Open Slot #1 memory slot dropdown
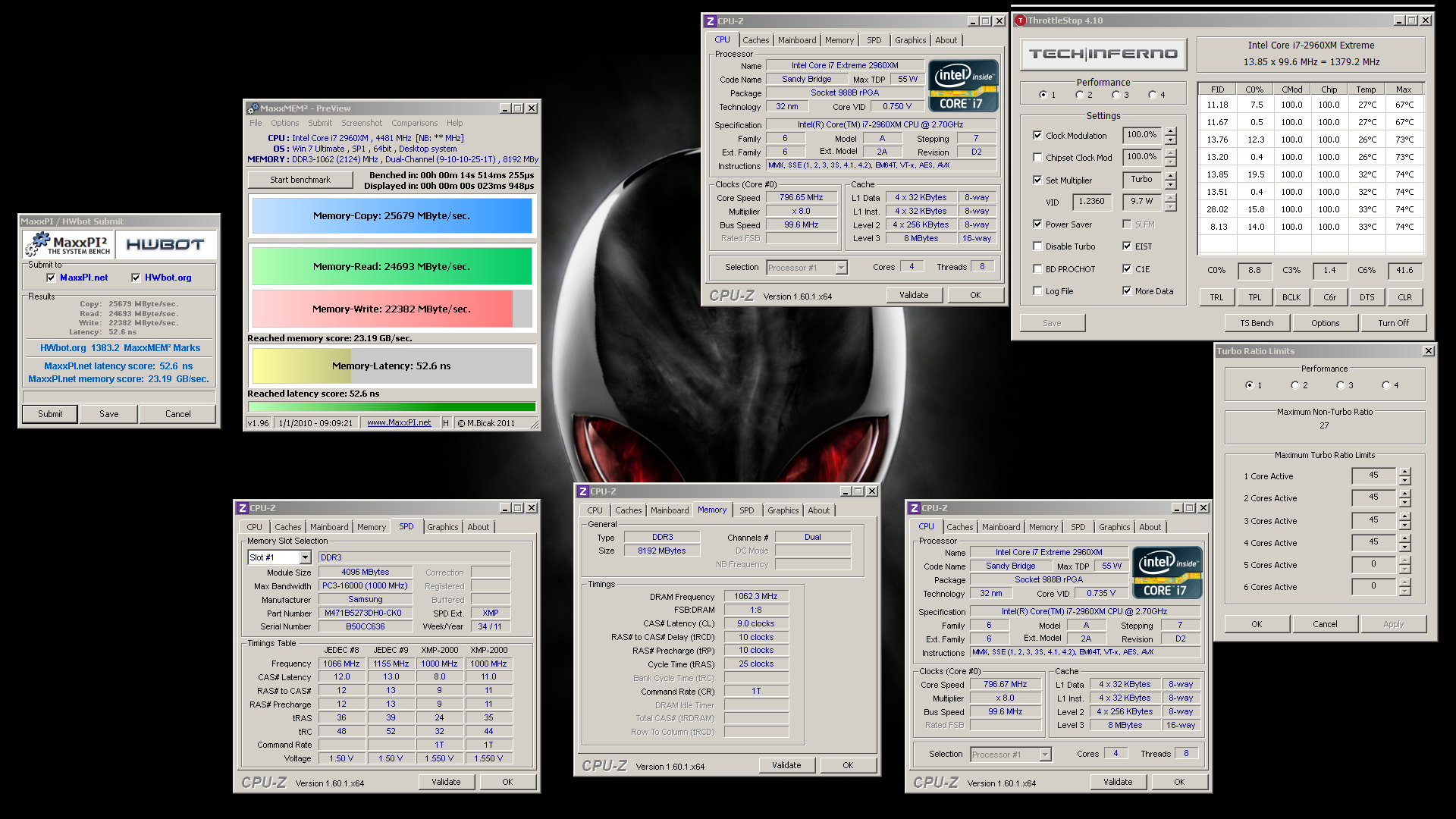Screen dimensions: 1456x819 click(305, 557)
